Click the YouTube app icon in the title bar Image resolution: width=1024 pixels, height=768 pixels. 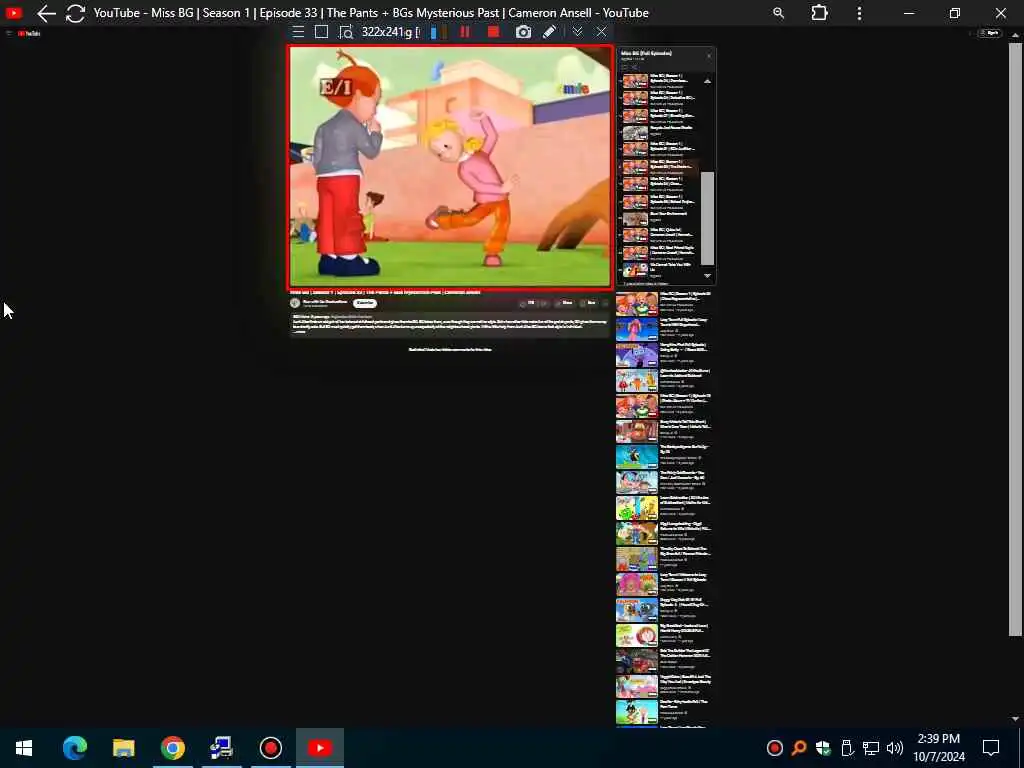[x=14, y=13]
